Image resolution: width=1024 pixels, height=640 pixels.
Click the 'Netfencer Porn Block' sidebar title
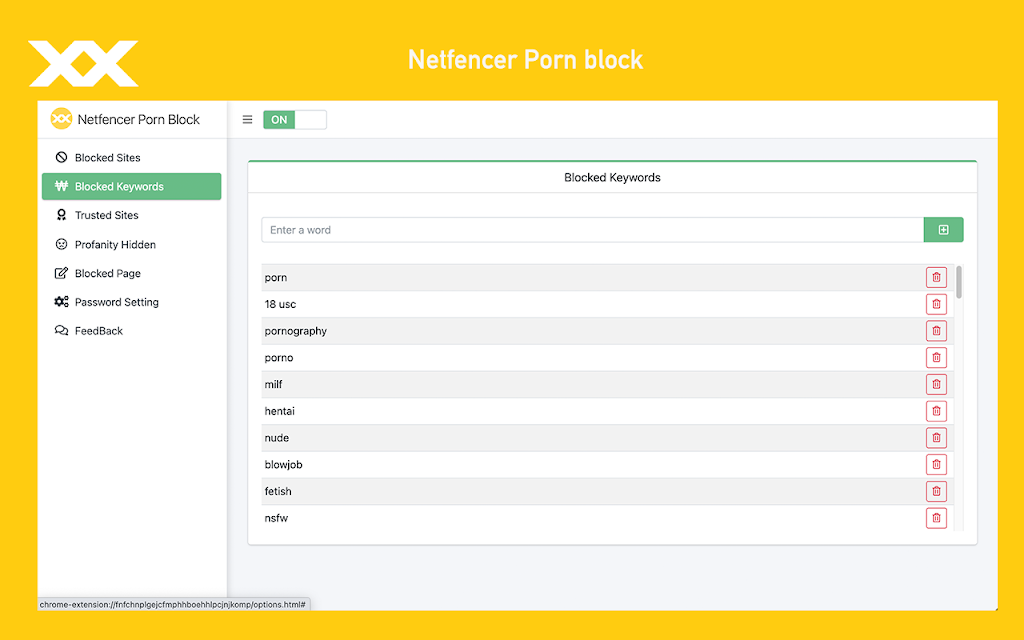tap(138, 120)
